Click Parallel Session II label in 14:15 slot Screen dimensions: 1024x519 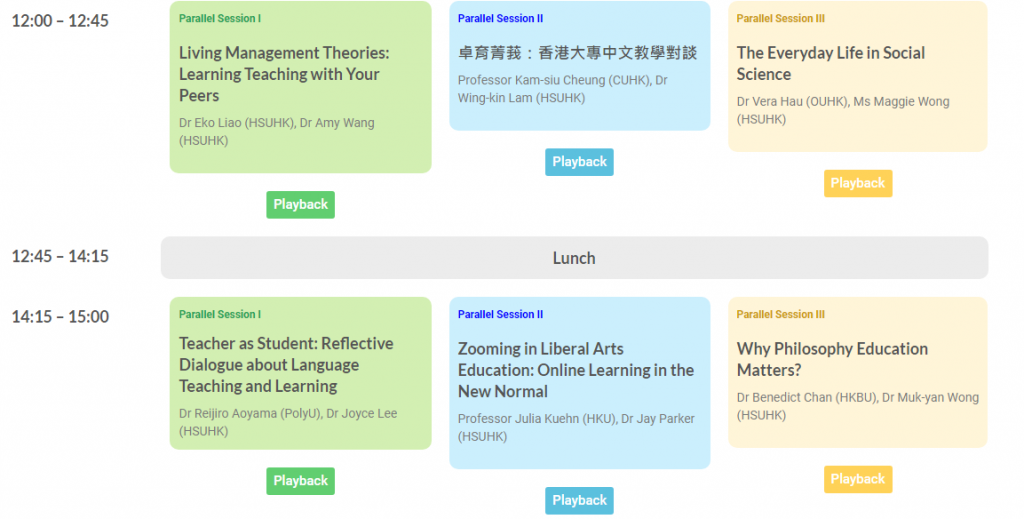coord(500,314)
